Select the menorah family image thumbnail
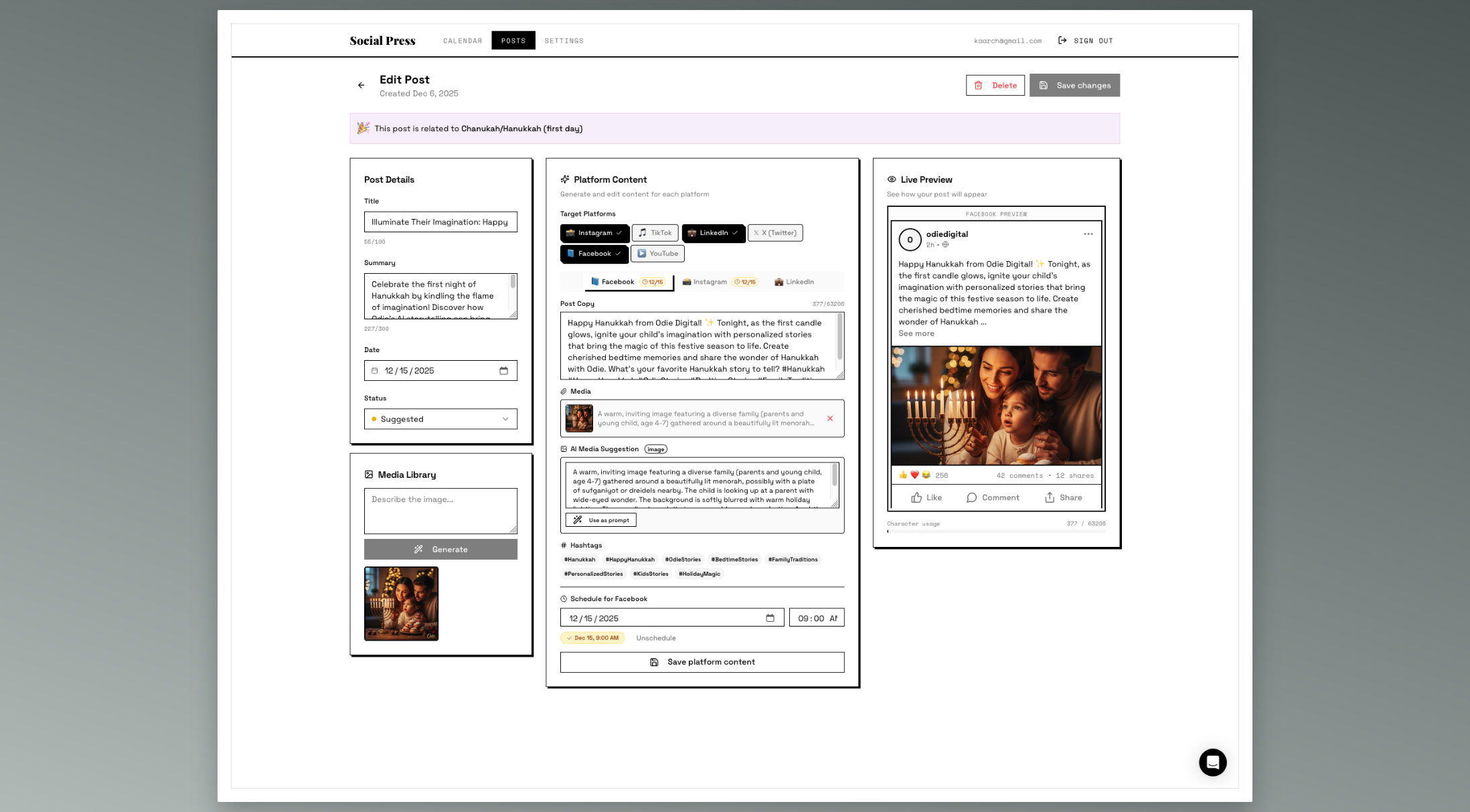Image resolution: width=1470 pixels, height=812 pixels. pyautogui.click(x=401, y=603)
